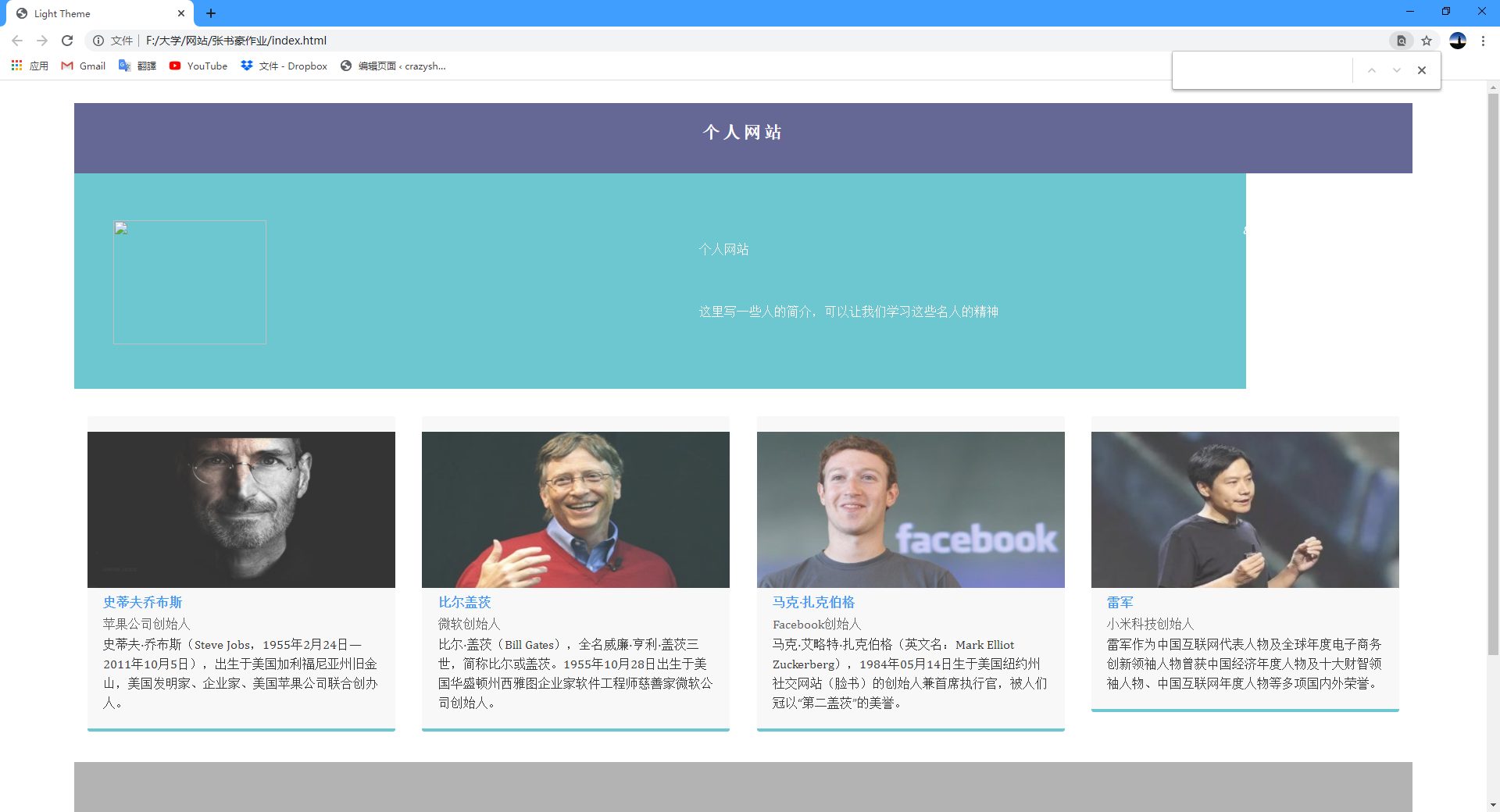Close the Light Theme tab
The width and height of the screenshot is (1500, 812).
click(181, 13)
